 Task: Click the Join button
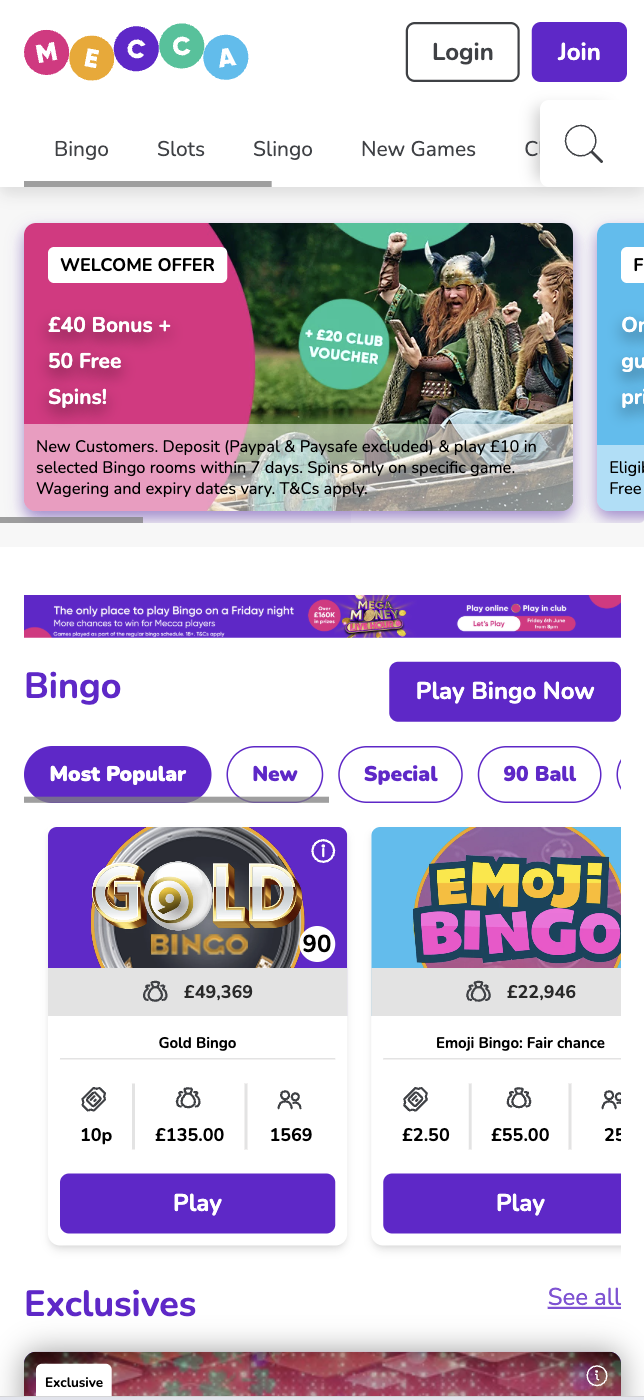pyautogui.click(x=579, y=51)
